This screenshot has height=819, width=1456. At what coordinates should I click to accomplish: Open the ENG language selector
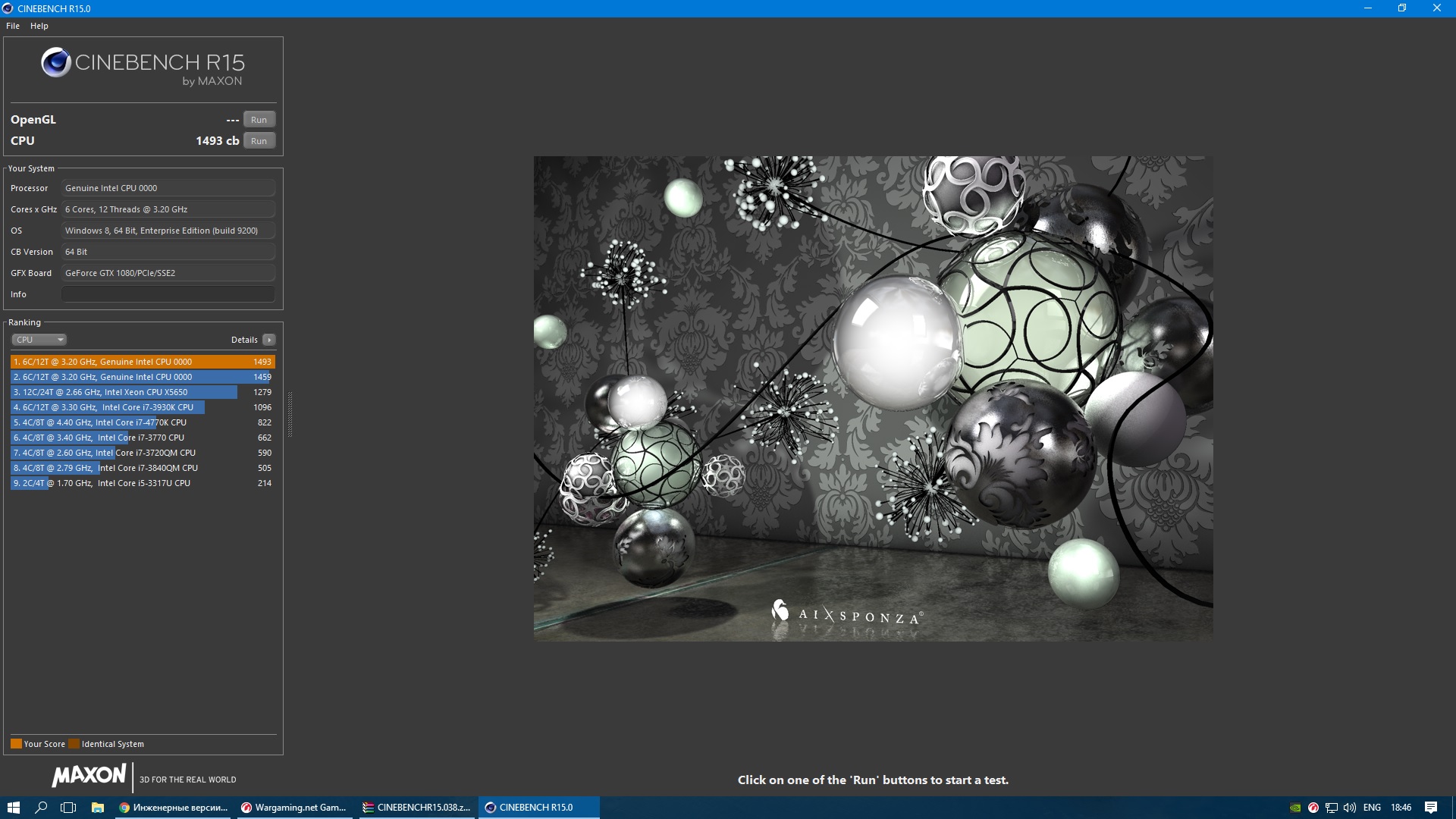click(1371, 808)
